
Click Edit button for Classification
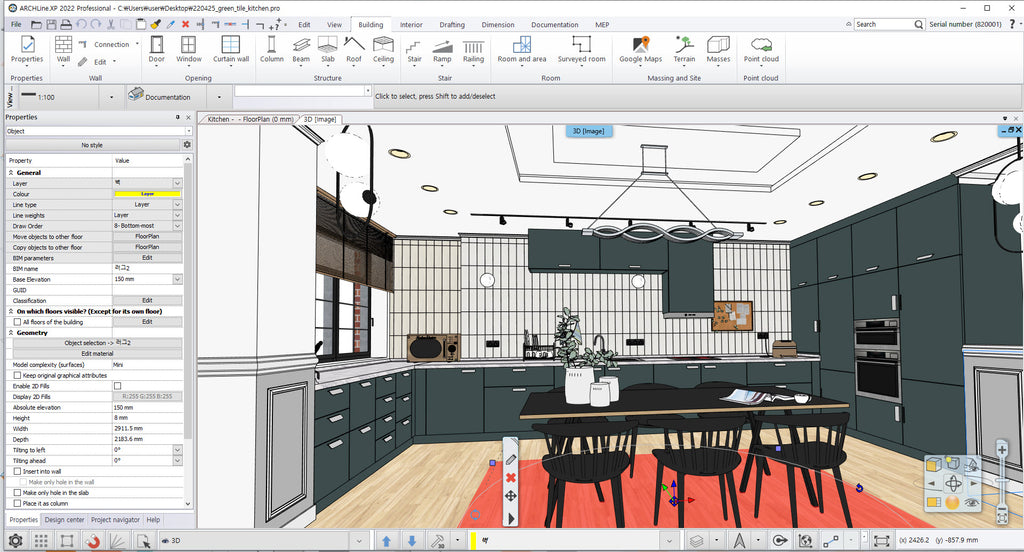point(148,300)
